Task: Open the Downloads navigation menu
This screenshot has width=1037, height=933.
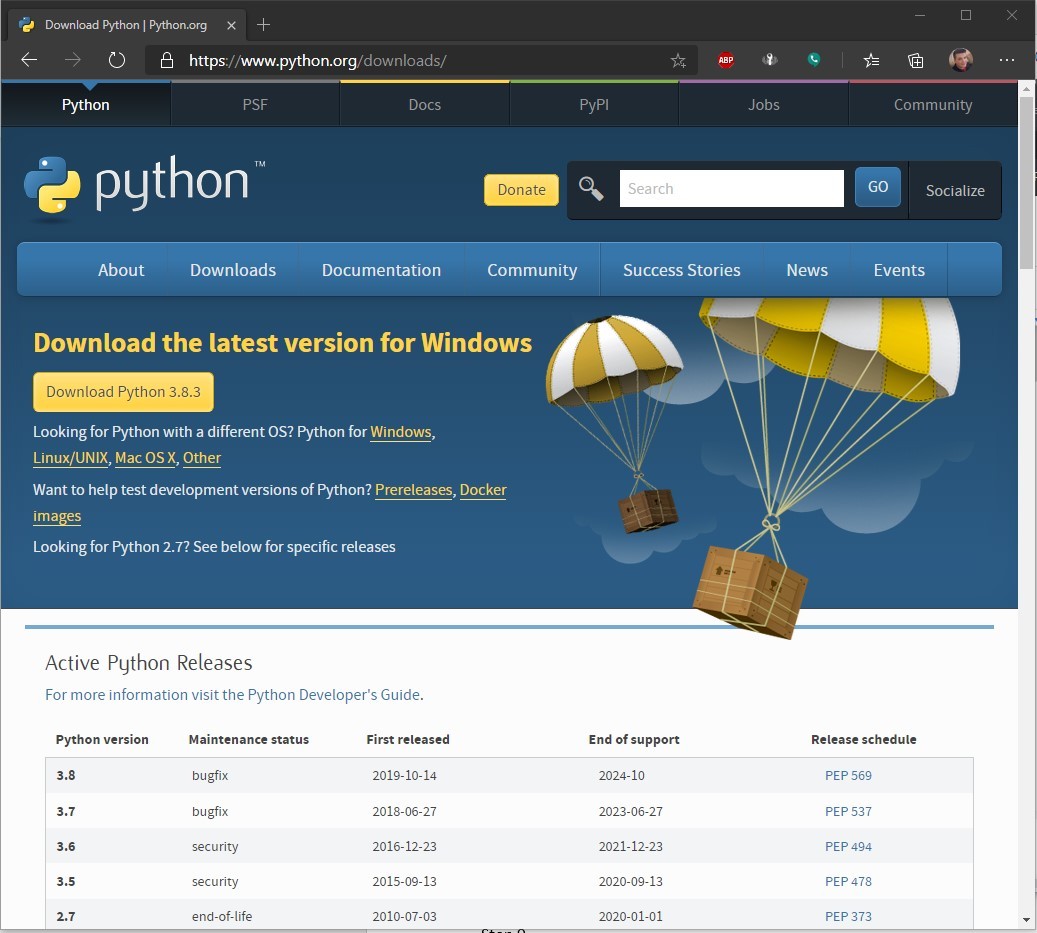Action: tap(232, 269)
